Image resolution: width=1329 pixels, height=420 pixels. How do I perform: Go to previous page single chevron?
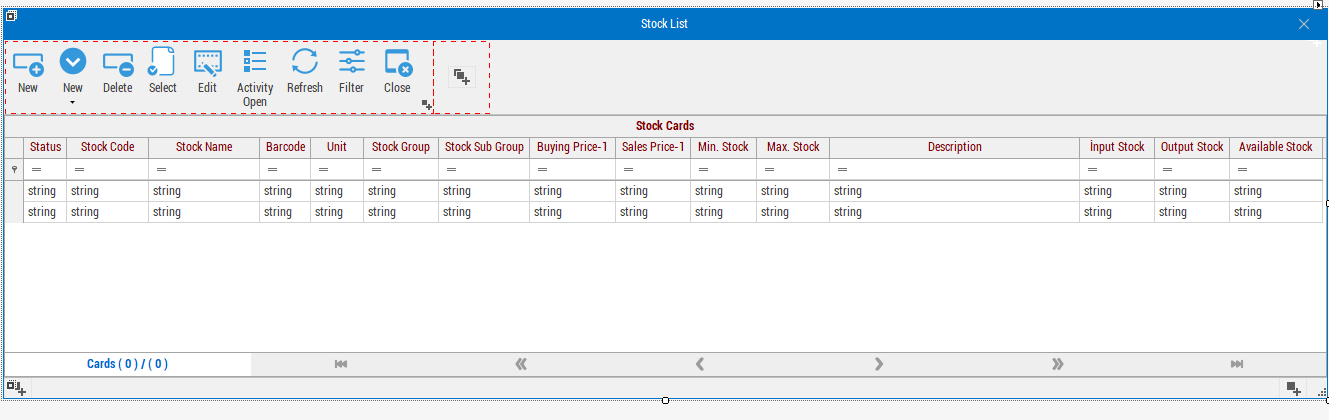[701, 364]
